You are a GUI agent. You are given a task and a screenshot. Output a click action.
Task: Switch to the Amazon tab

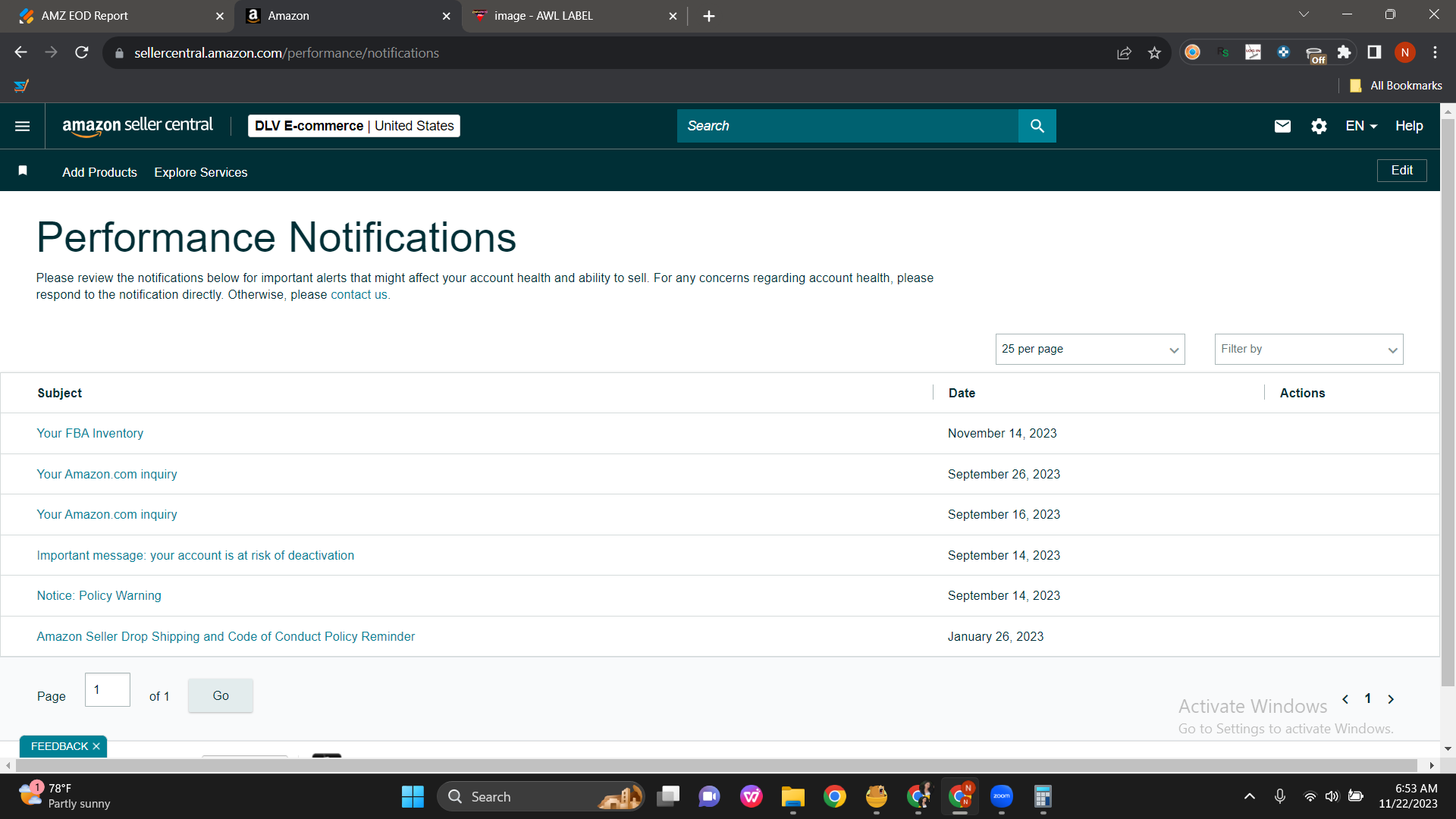point(347,16)
